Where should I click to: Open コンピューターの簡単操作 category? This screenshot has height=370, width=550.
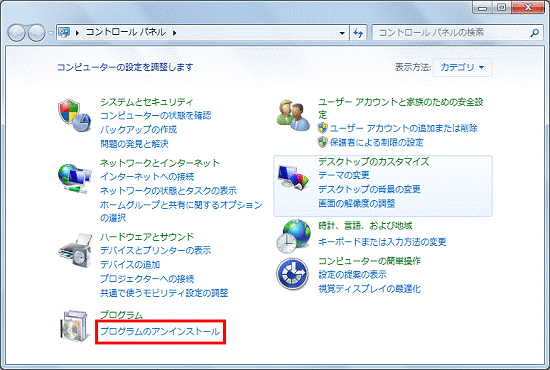369,261
